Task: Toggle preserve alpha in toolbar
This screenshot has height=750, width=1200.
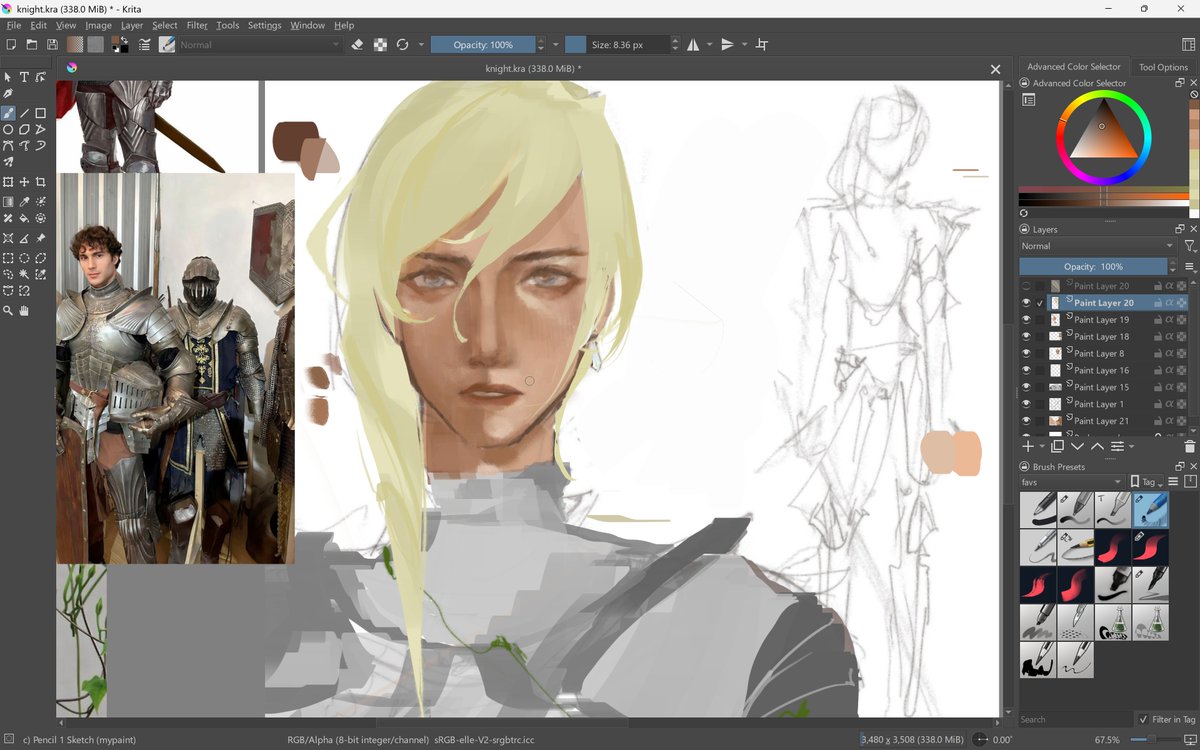Action: (380, 44)
